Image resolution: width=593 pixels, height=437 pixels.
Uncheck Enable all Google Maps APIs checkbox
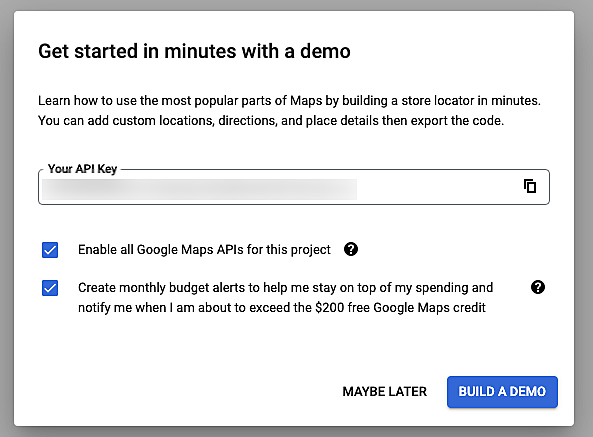[x=50, y=250]
